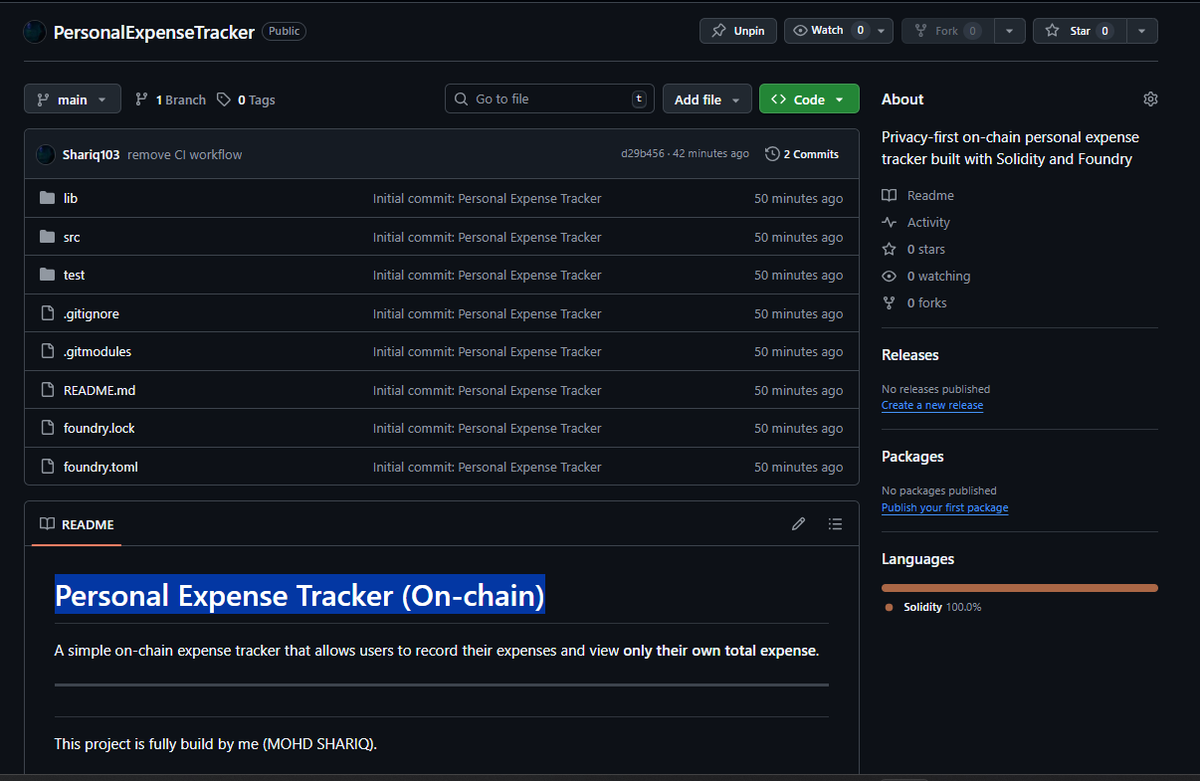
Task: View 1 Branch link
Action: 170,100
